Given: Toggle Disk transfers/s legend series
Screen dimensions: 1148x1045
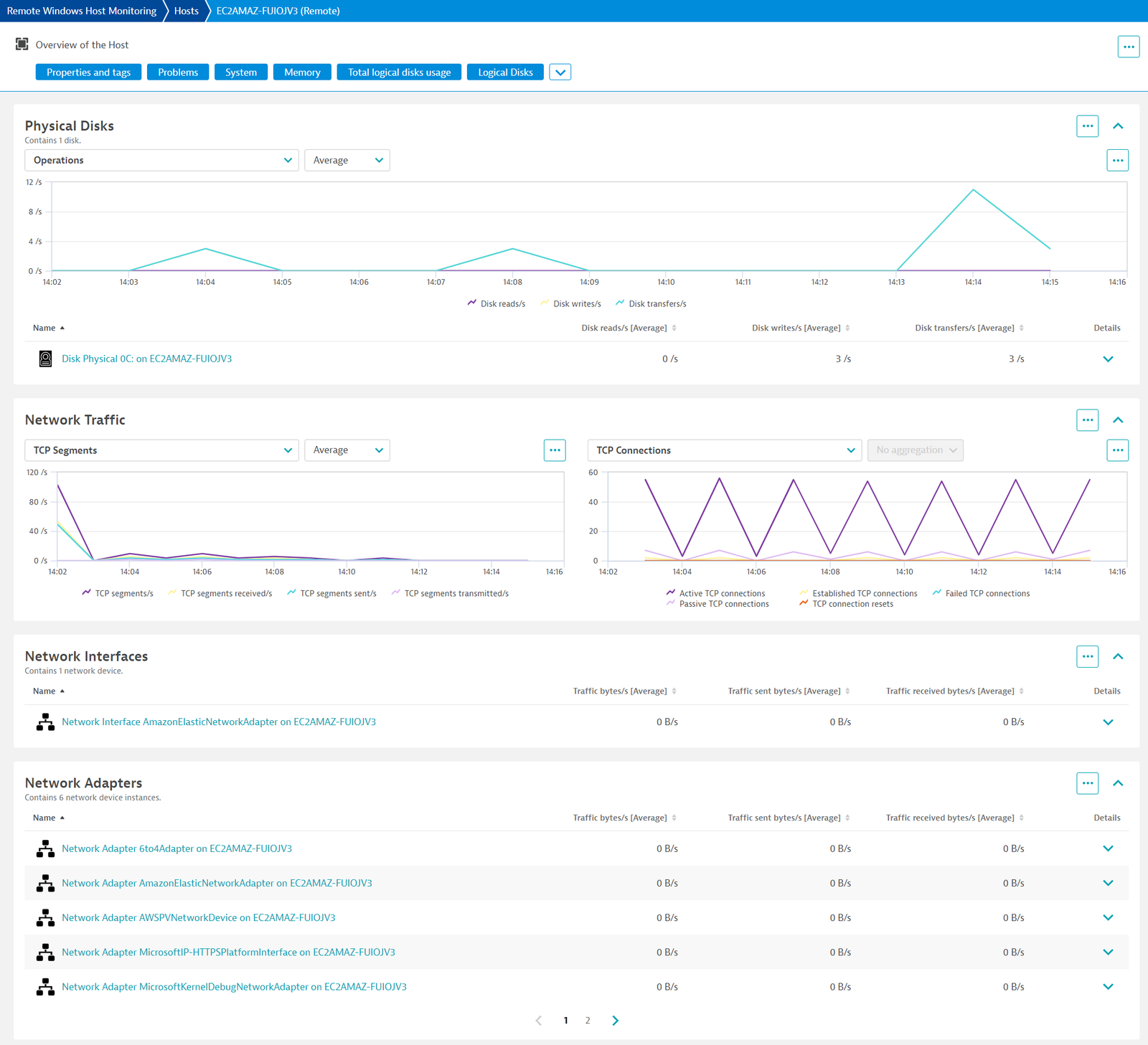Looking at the screenshot, I should click(651, 304).
